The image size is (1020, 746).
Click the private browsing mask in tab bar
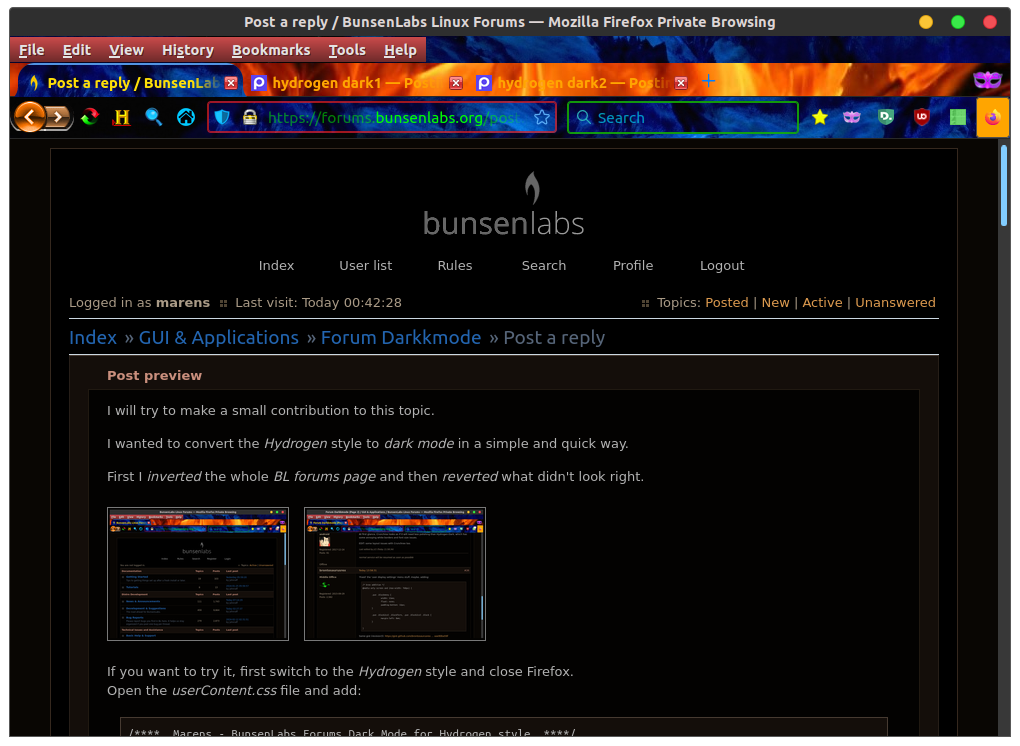[x=987, y=80]
